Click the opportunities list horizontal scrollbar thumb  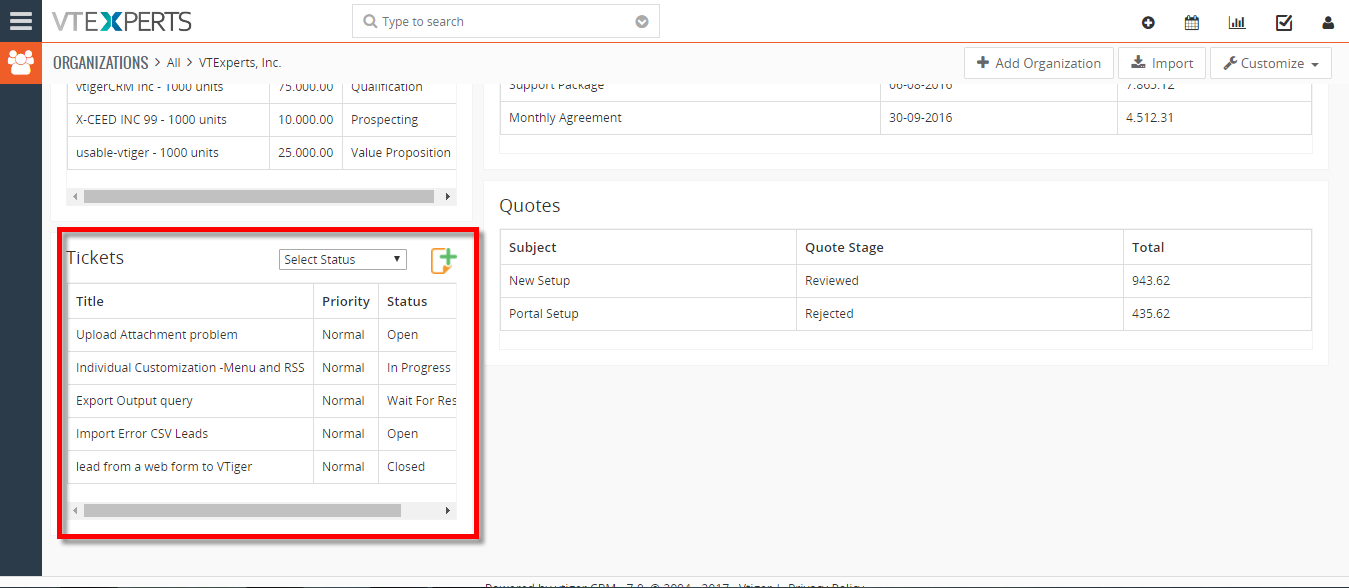point(259,197)
